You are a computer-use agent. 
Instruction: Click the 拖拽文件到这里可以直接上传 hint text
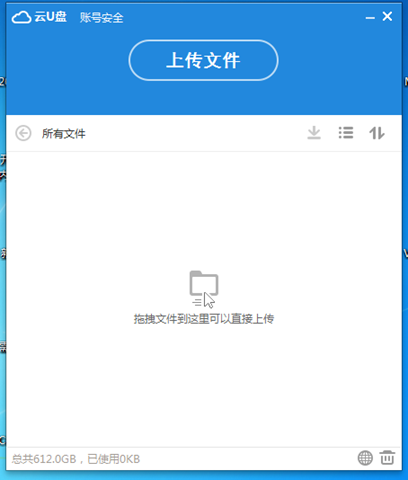click(x=204, y=319)
